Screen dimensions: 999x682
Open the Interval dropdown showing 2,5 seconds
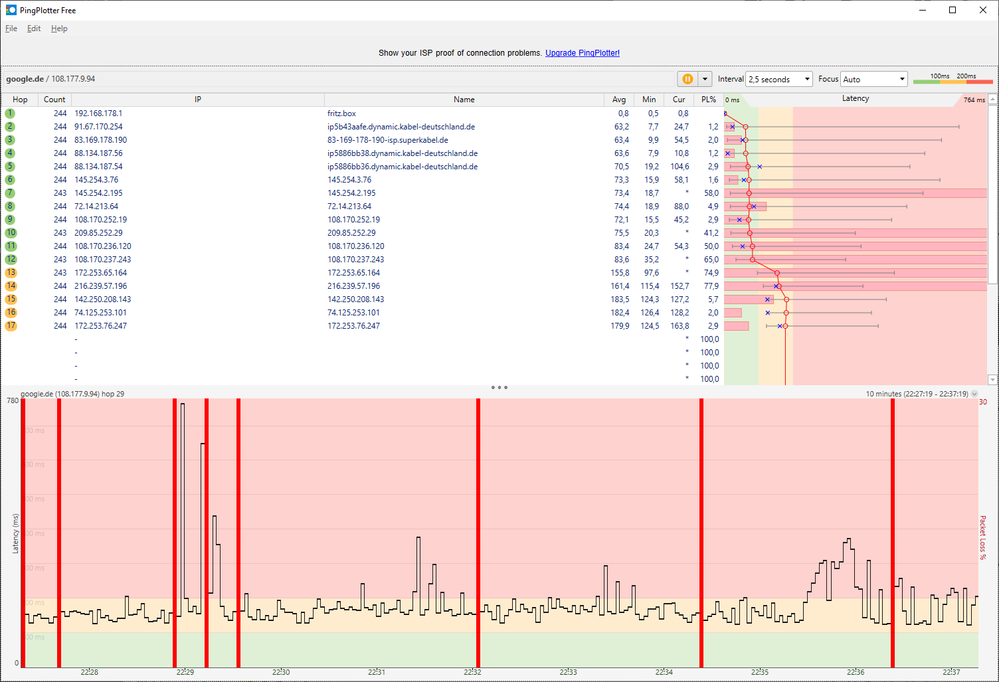pos(778,79)
